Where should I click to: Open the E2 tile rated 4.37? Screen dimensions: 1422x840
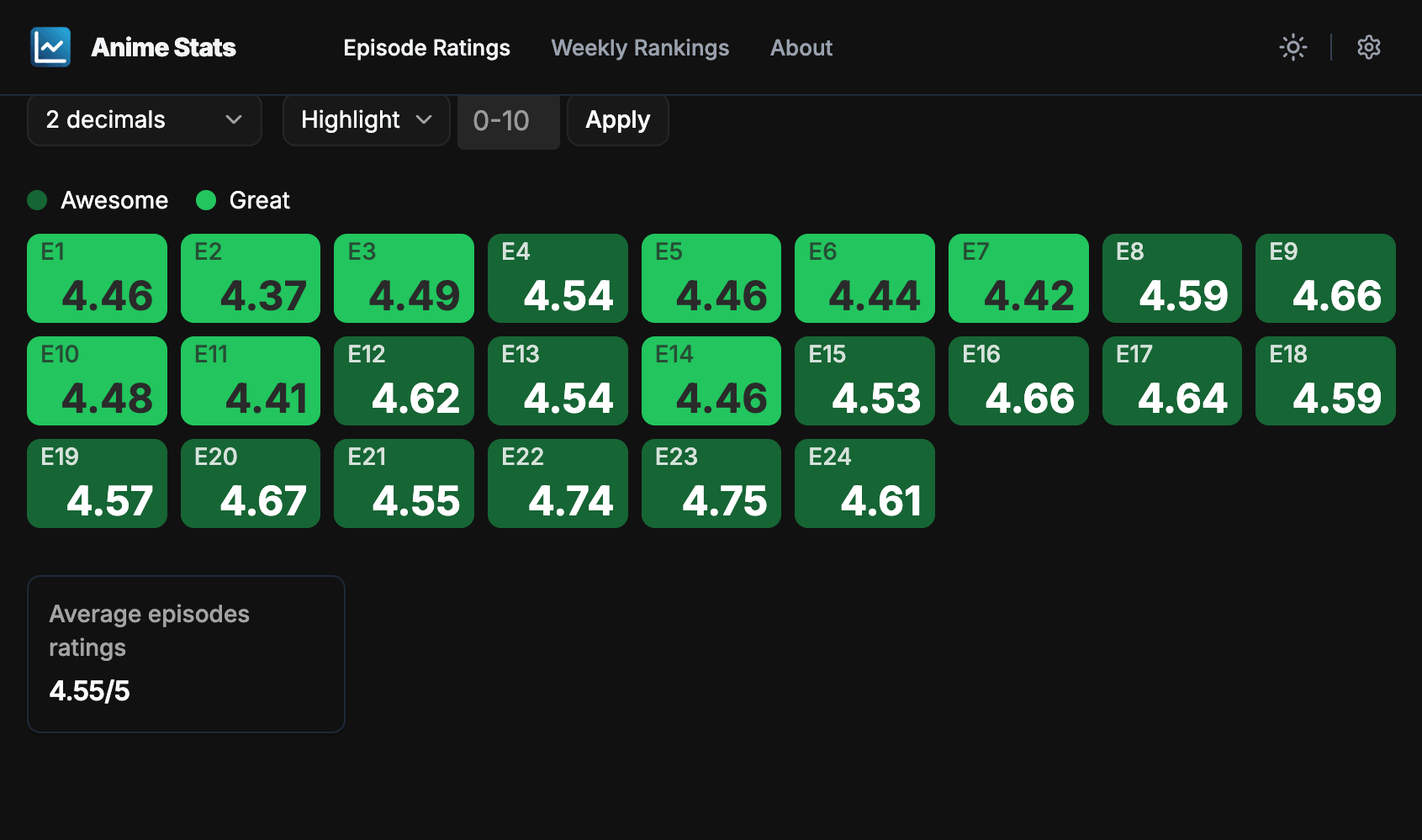click(250, 278)
